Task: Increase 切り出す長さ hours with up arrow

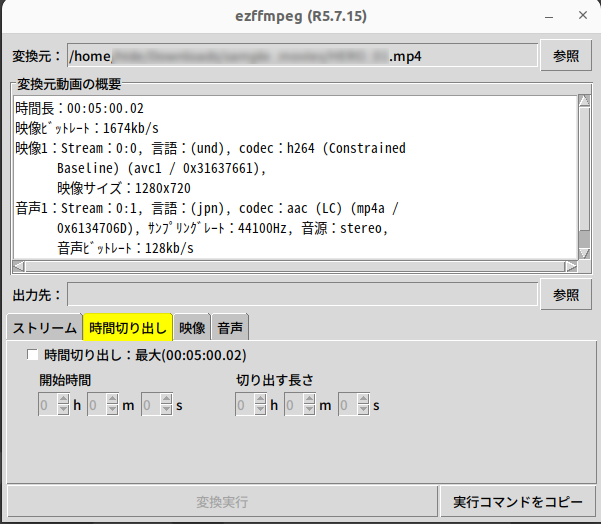Action: (260, 399)
